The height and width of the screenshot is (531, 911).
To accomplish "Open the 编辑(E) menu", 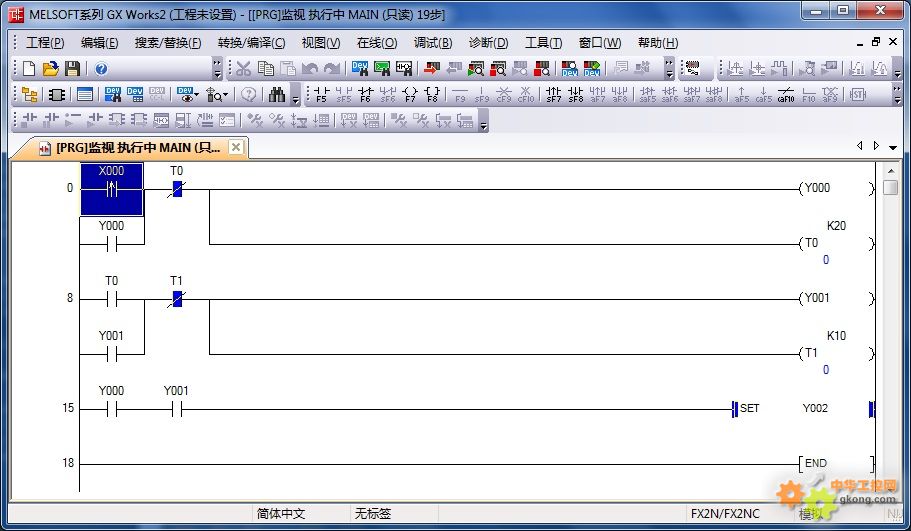I will 99,42.
